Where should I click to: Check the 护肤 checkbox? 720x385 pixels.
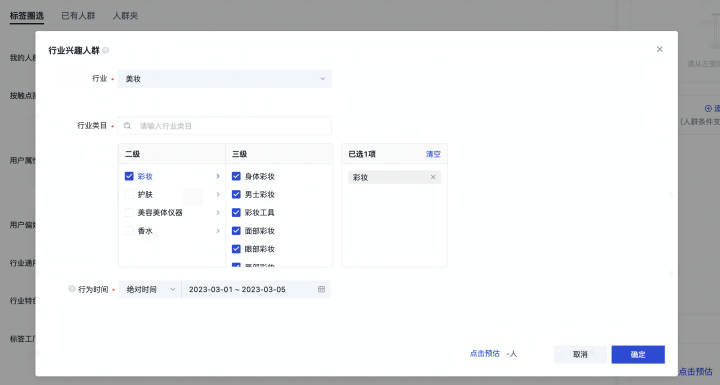point(129,194)
